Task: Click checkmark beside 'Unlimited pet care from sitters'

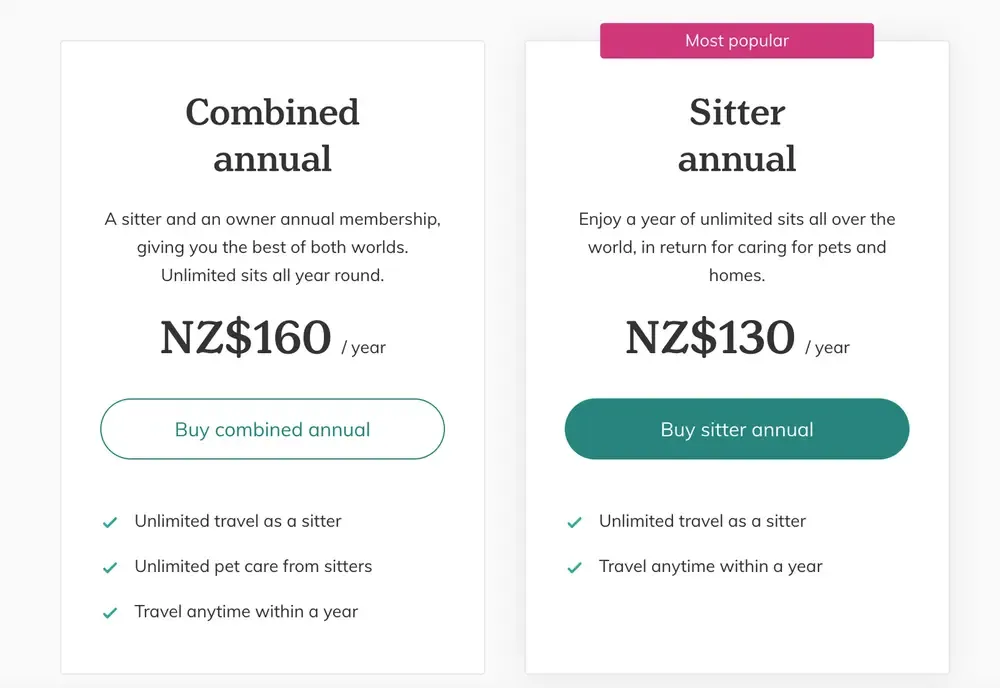Action: tap(110, 567)
